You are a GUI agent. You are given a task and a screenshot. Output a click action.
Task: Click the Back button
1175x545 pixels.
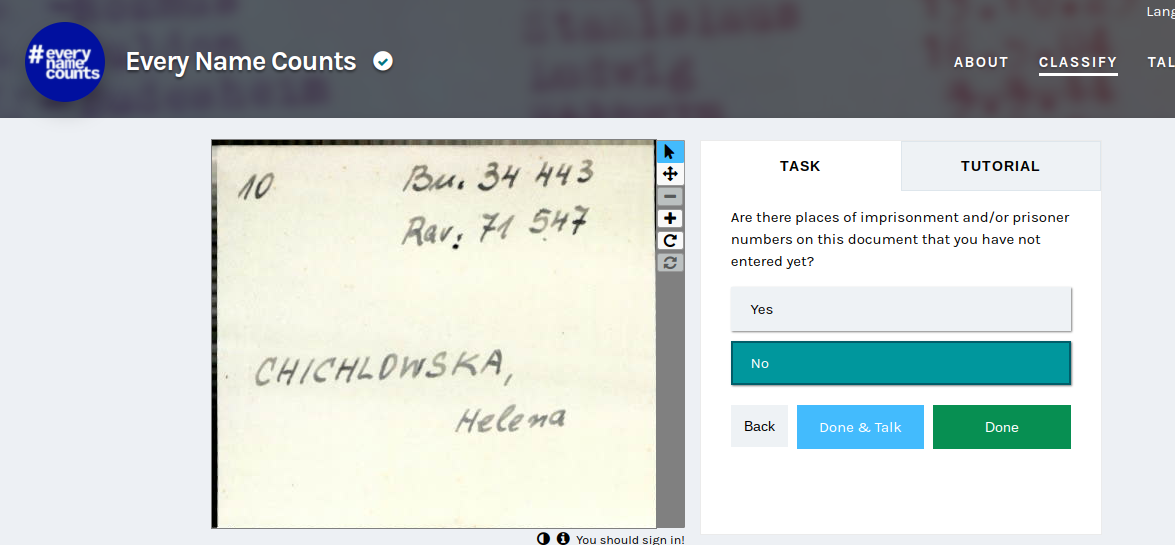759,426
